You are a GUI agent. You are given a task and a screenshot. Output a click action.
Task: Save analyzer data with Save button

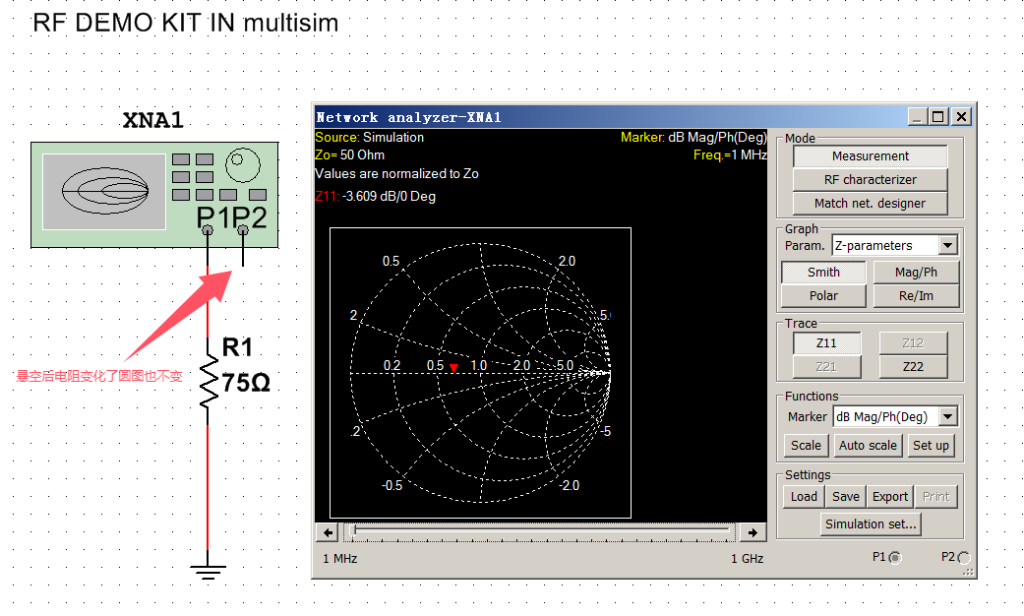[846, 496]
